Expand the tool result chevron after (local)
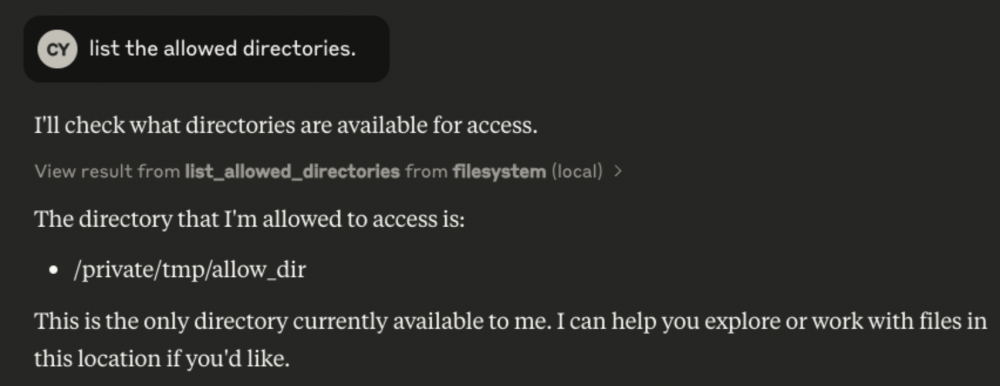Viewport: 1000px width, 386px height. [x=617, y=172]
